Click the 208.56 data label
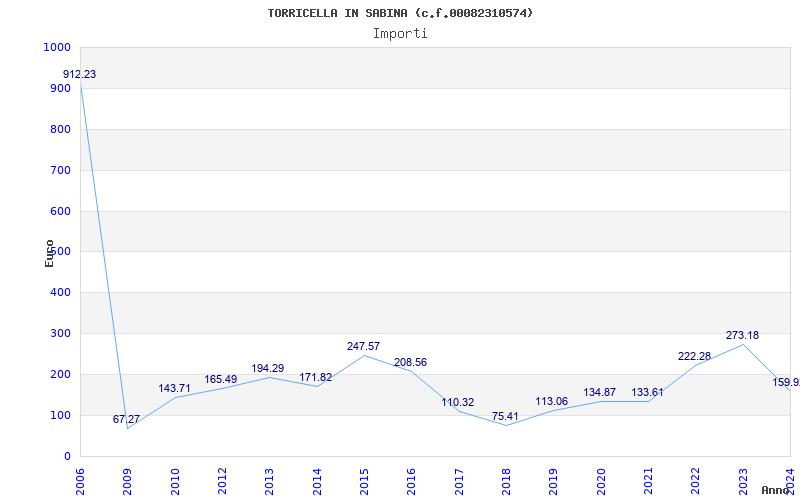Image resolution: width=800 pixels, height=500 pixels. tap(410, 362)
